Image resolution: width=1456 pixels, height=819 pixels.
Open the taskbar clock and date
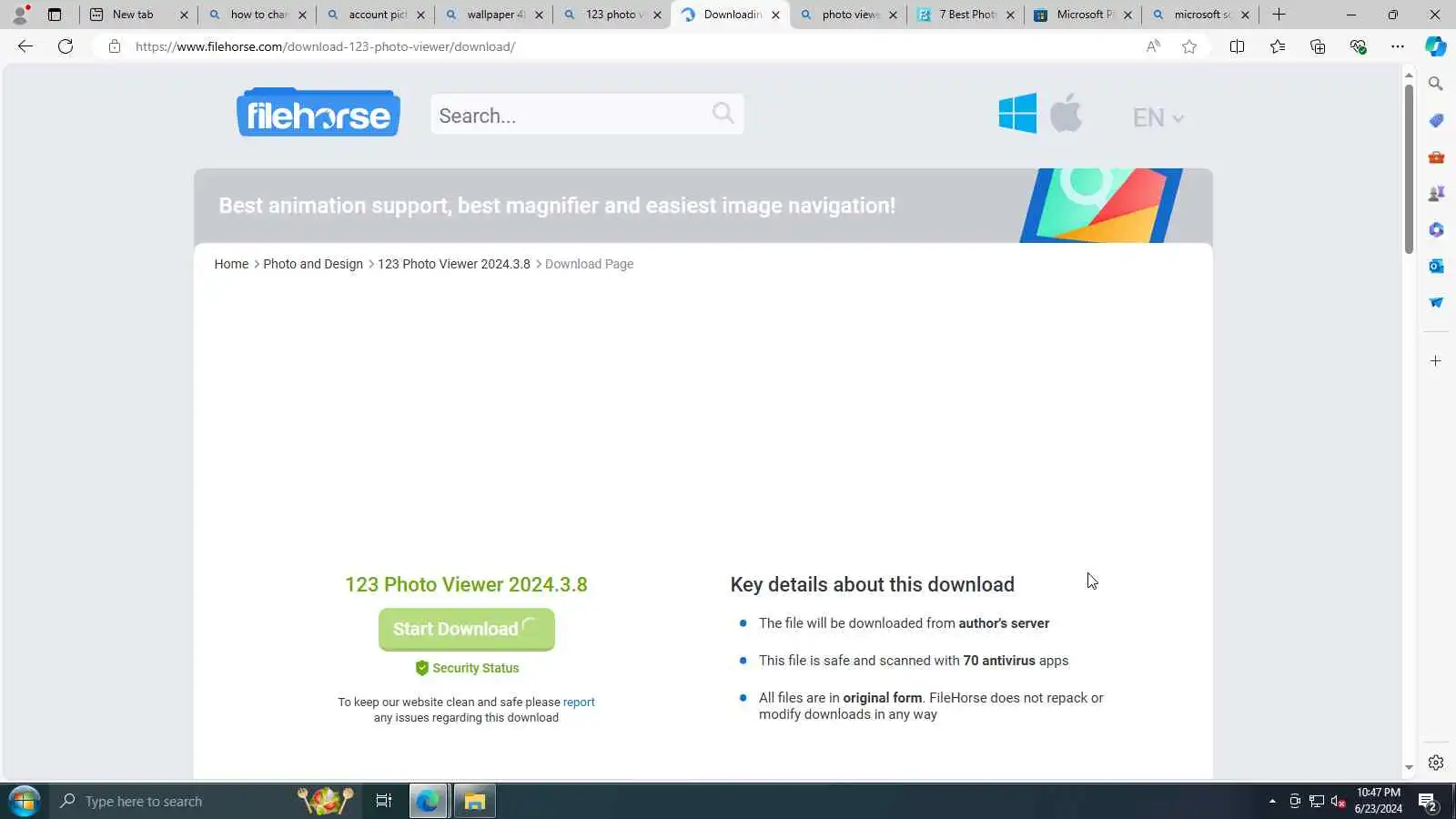(x=1379, y=801)
